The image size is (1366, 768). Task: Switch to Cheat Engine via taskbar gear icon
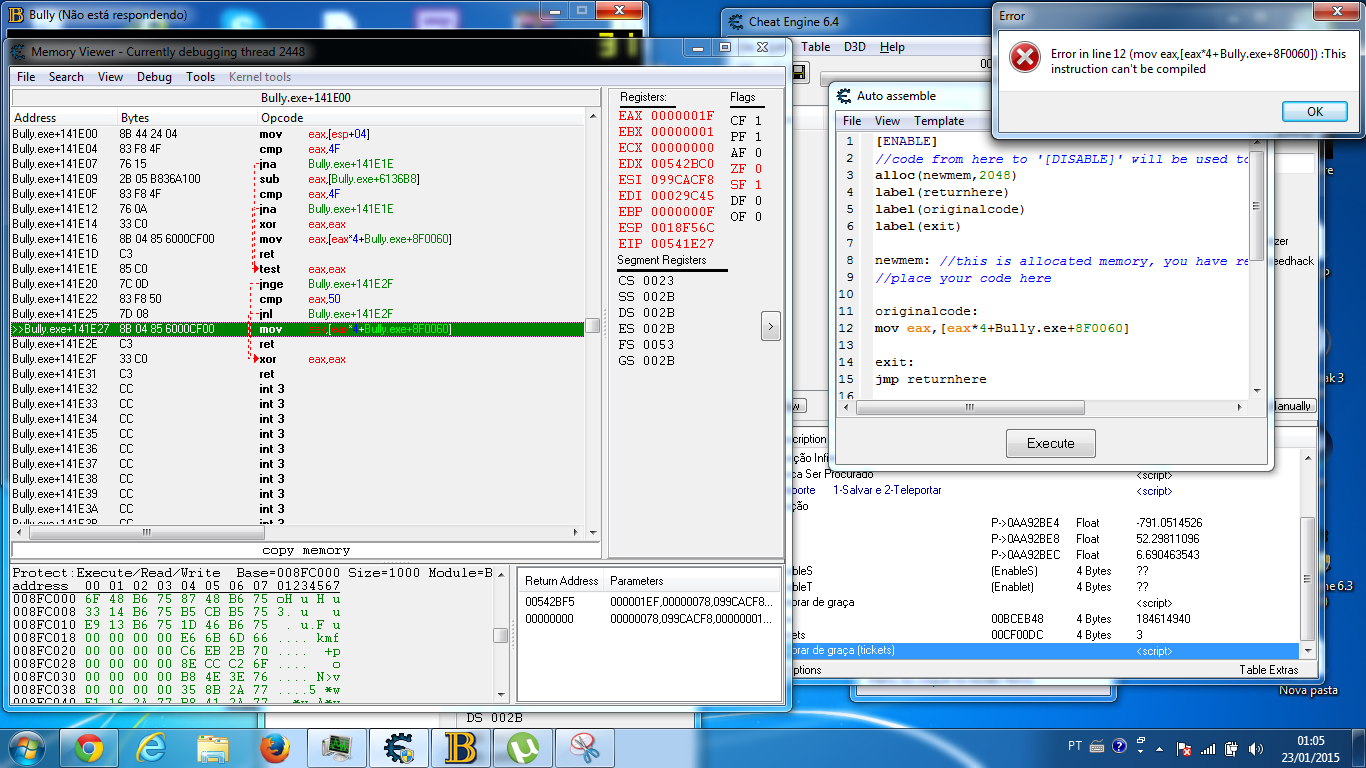coord(398,748)
